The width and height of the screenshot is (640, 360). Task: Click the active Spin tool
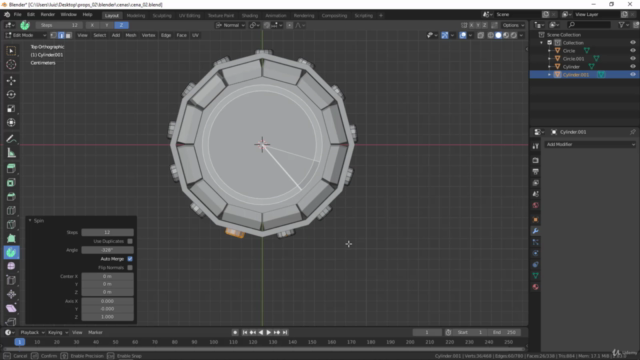click(x=11, y=252)
